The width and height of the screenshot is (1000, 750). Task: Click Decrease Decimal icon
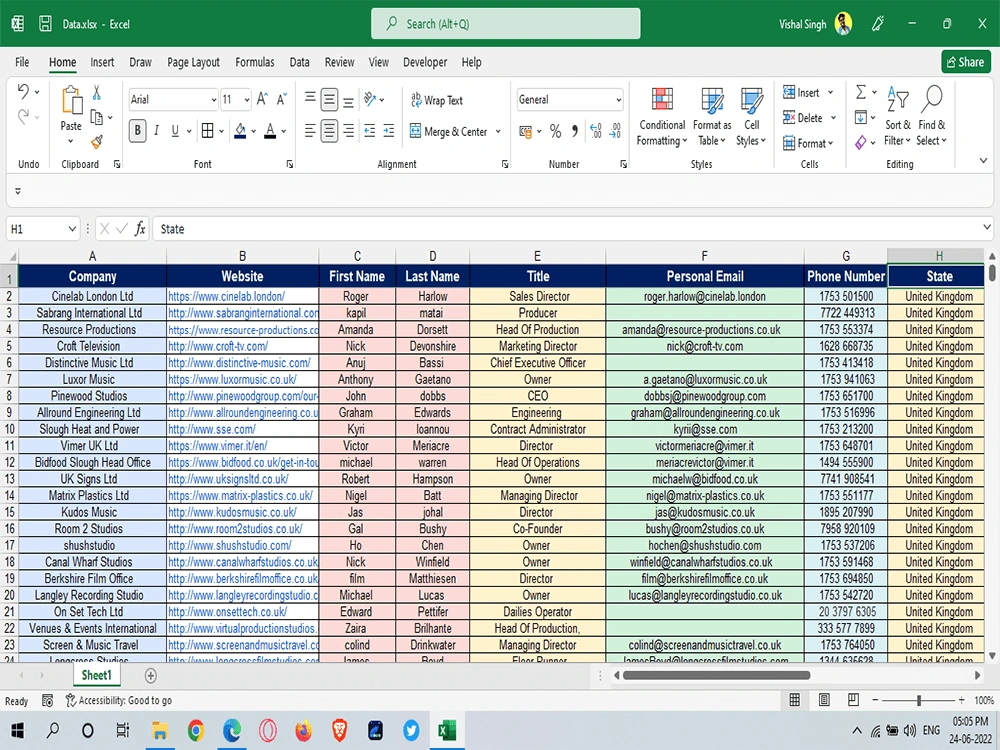(x=615, y=131)
